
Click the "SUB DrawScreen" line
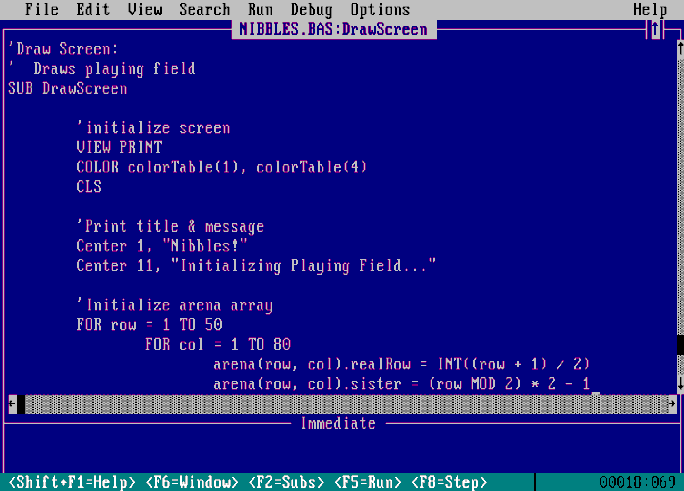68,89
